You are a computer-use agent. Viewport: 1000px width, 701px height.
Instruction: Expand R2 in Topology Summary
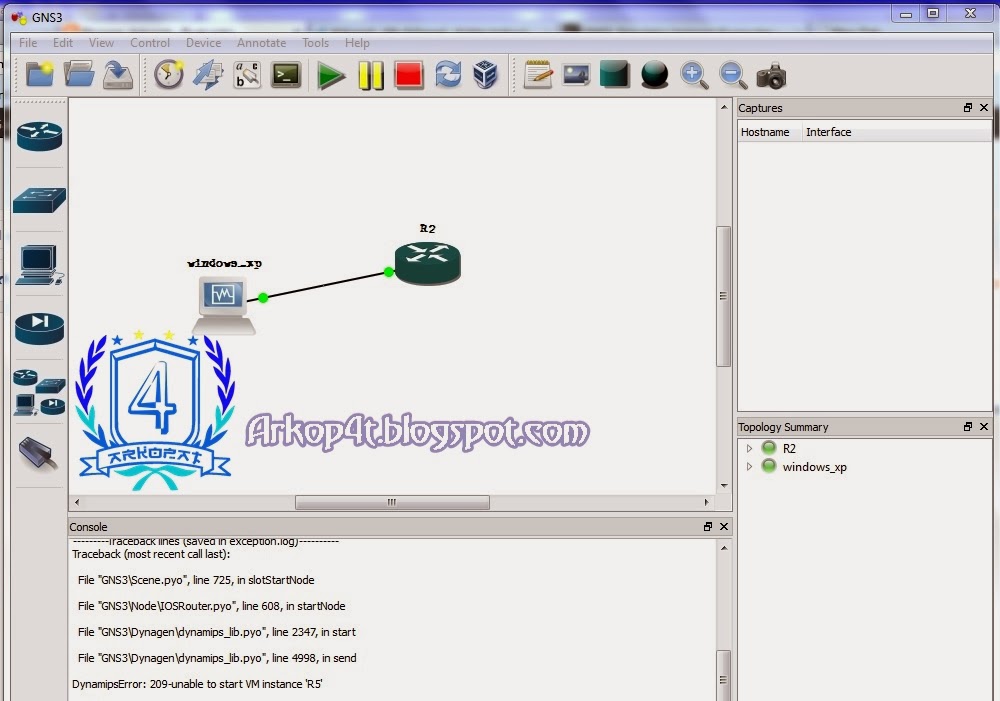(749, 448)
